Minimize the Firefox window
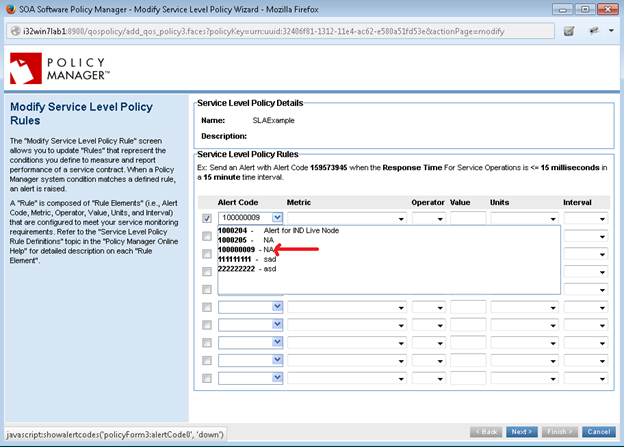The height and width of the screenshot is (447, 624). coord(563,9)
